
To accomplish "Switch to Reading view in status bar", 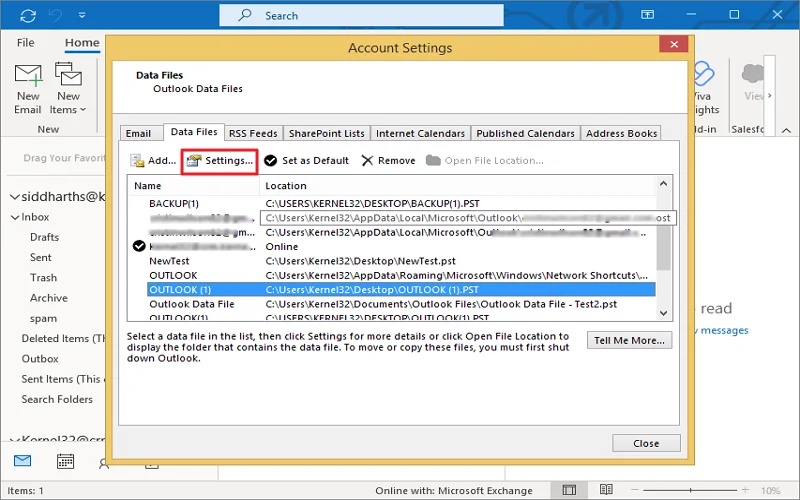I will (606, 490).
